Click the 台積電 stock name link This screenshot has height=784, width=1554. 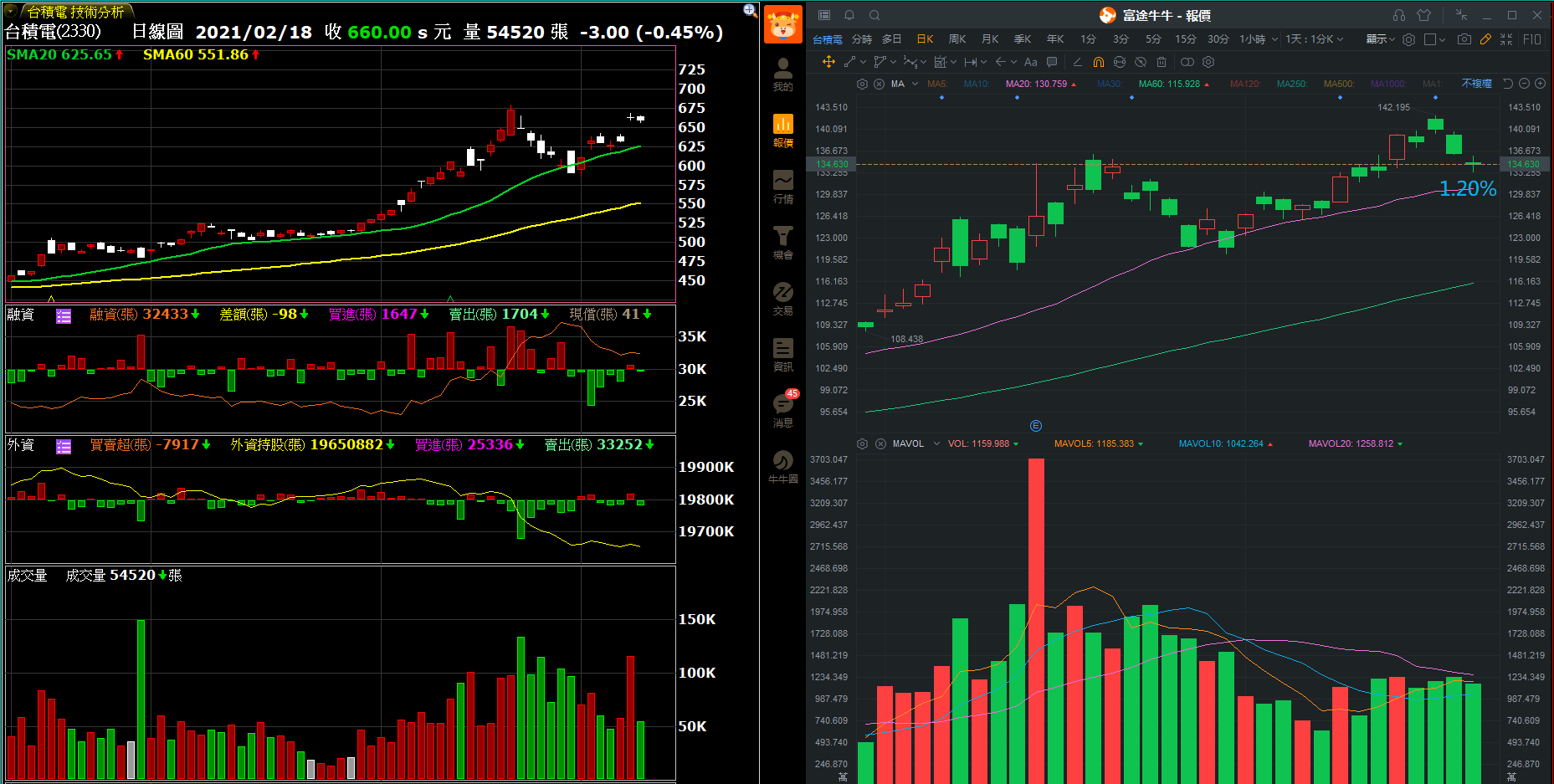tap(827, 39)
